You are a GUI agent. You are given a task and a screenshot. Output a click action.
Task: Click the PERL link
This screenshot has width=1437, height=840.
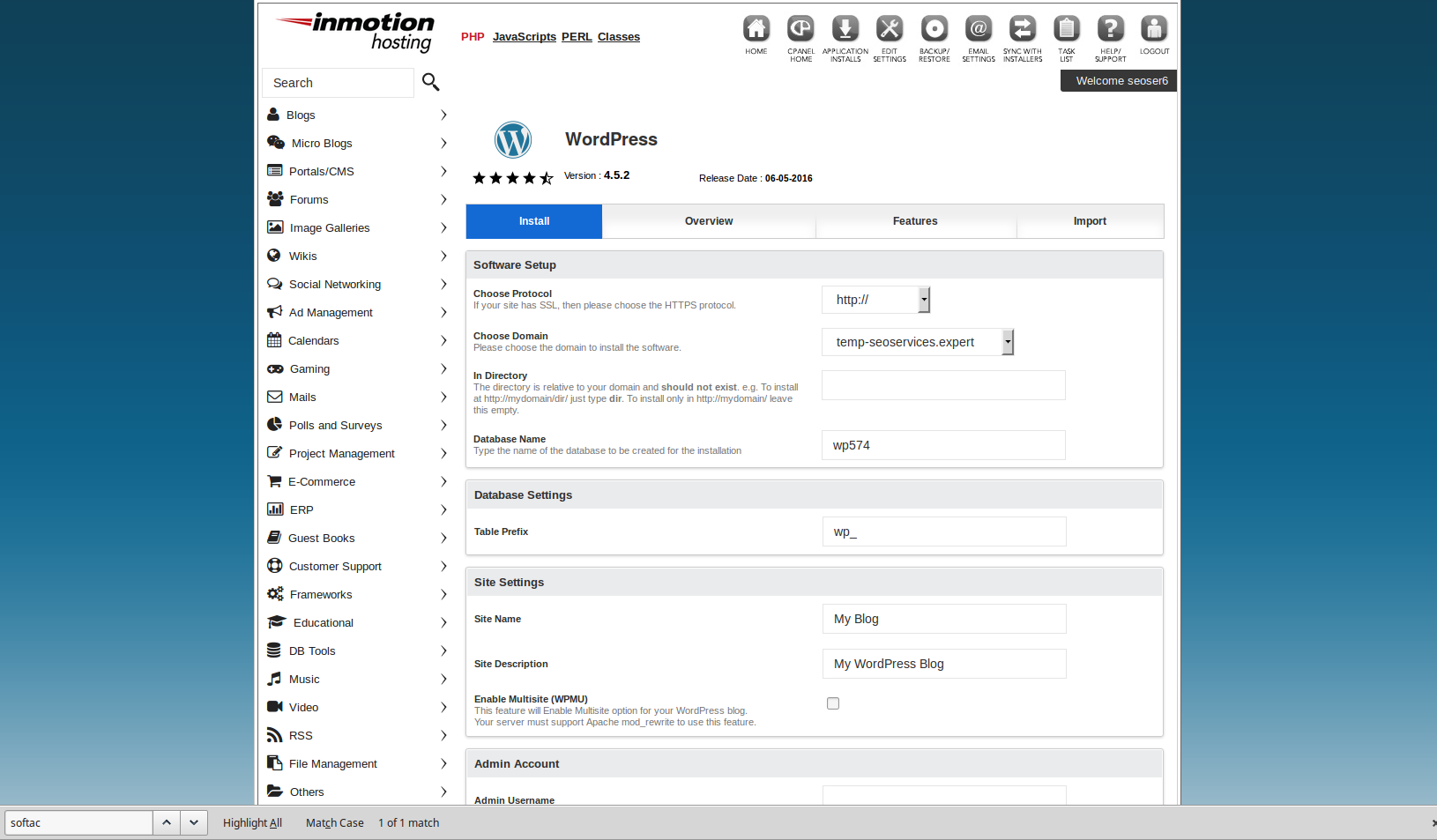pyautogui.click(x=577, y=37)
